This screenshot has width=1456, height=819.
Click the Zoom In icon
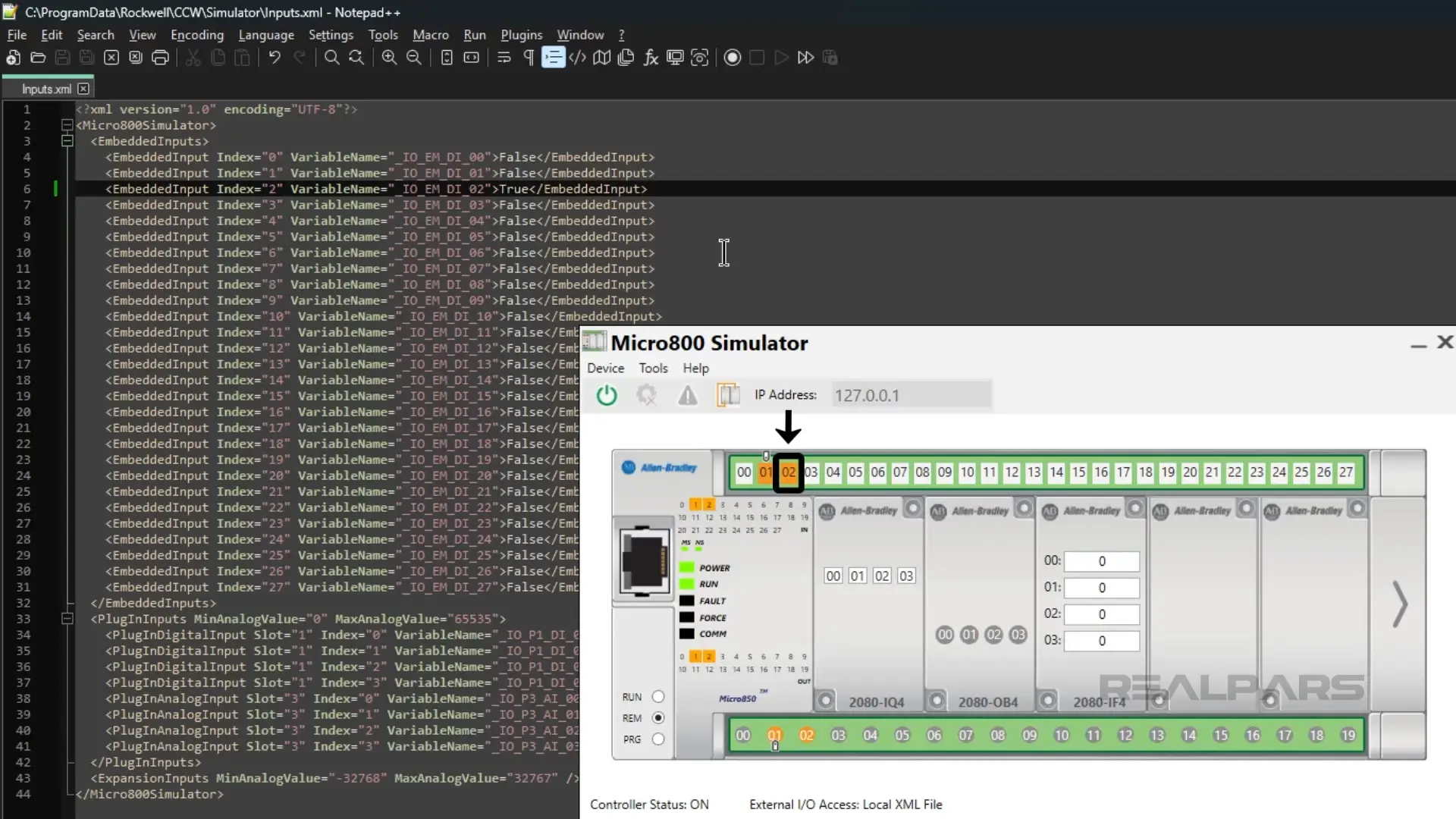[x=389, y=58]
